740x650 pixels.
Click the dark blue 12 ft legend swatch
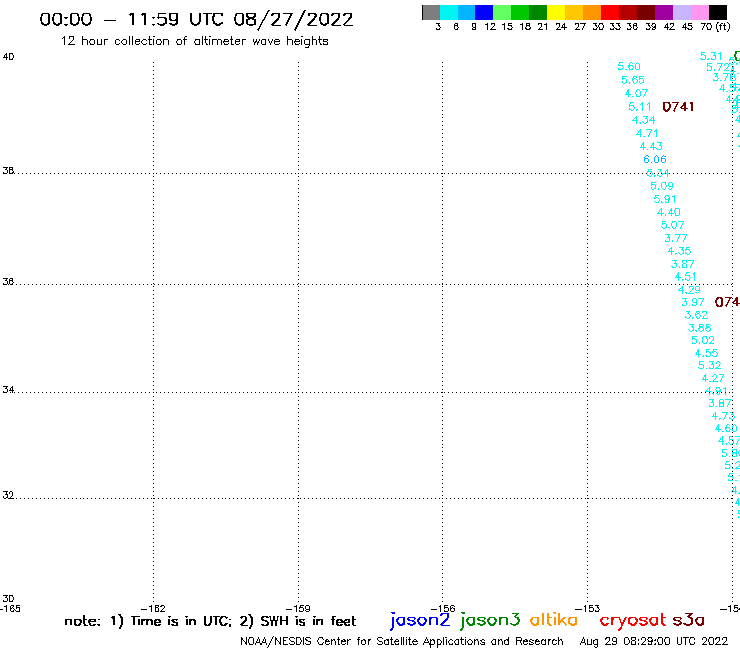484,12
